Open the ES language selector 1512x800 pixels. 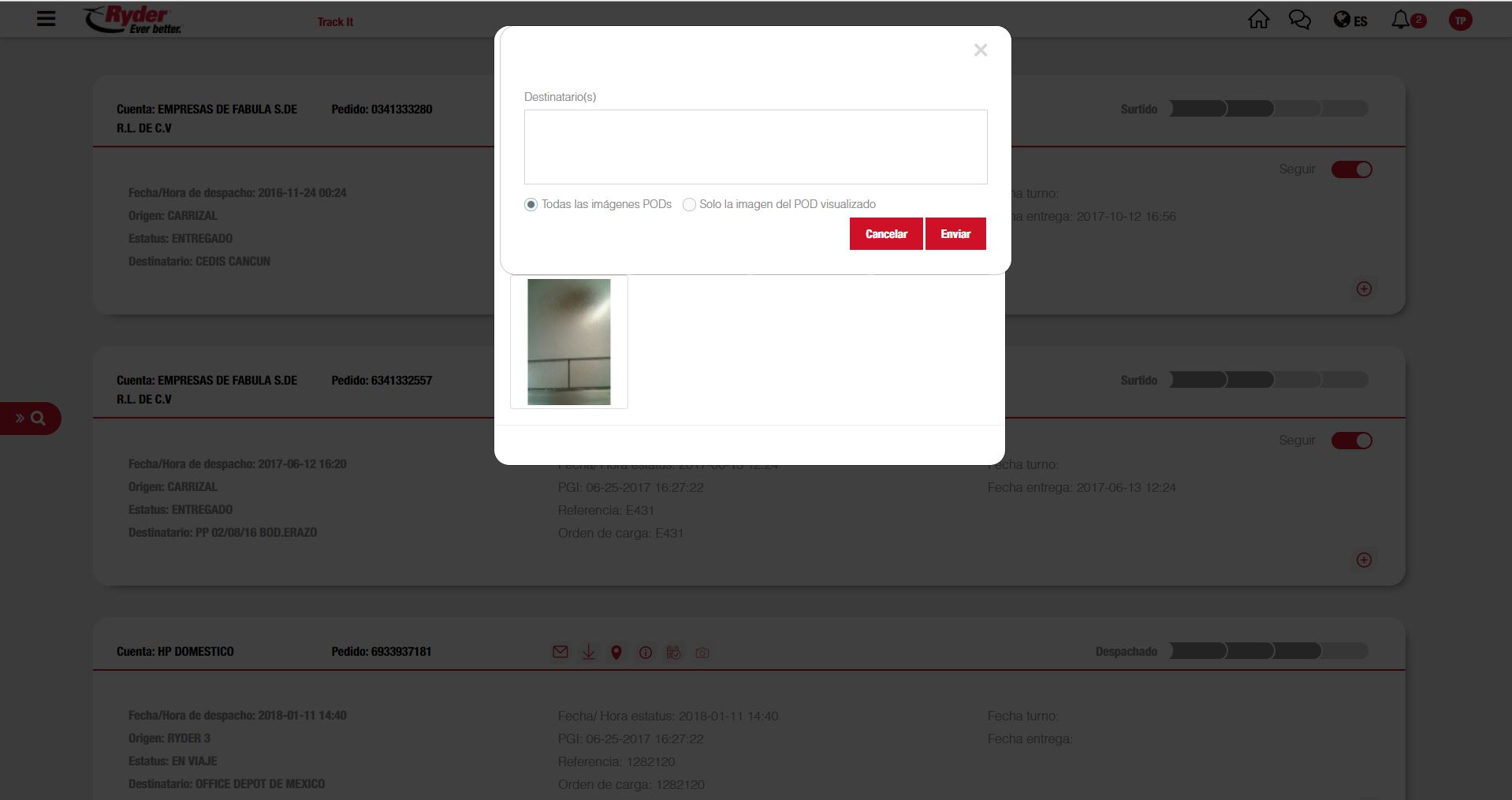click(1350, 20)
